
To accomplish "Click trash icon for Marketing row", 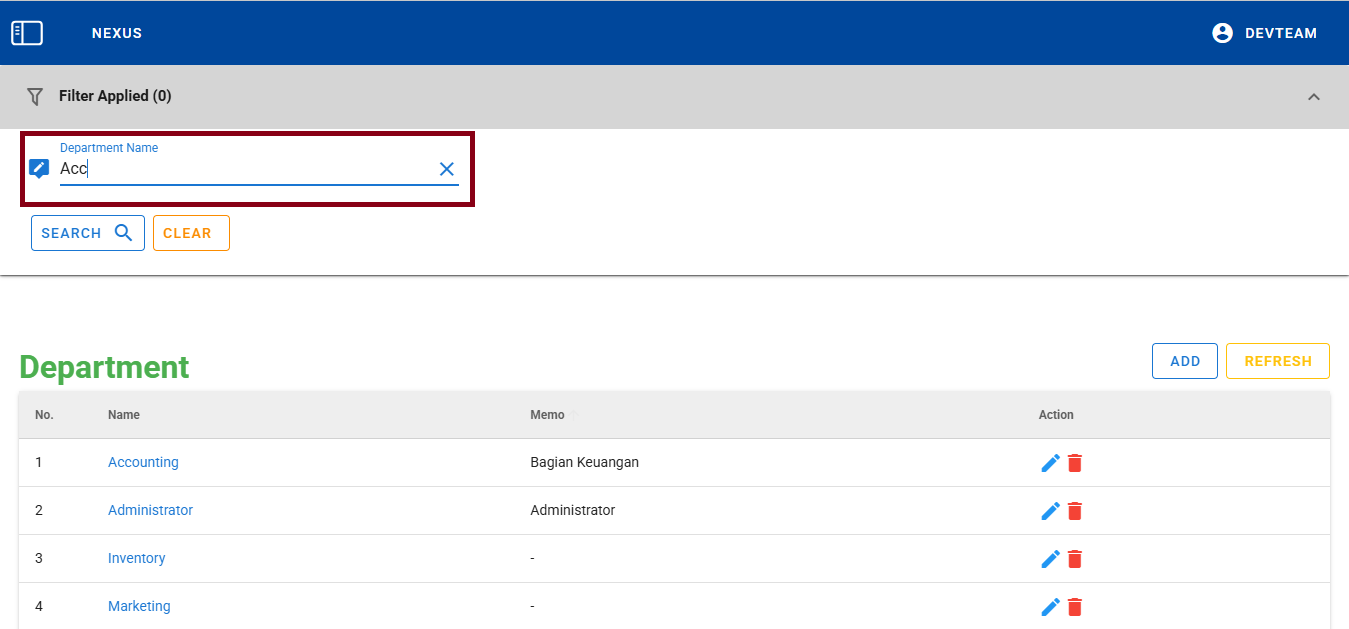I will tap(1075, 607).
